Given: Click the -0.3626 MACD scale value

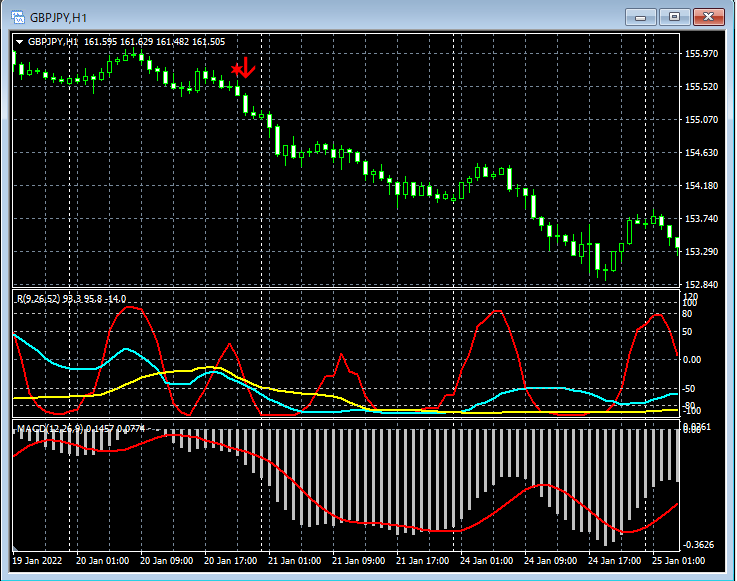Looking at the screenshot, I should pyautogui.click(x=698, y=545).
